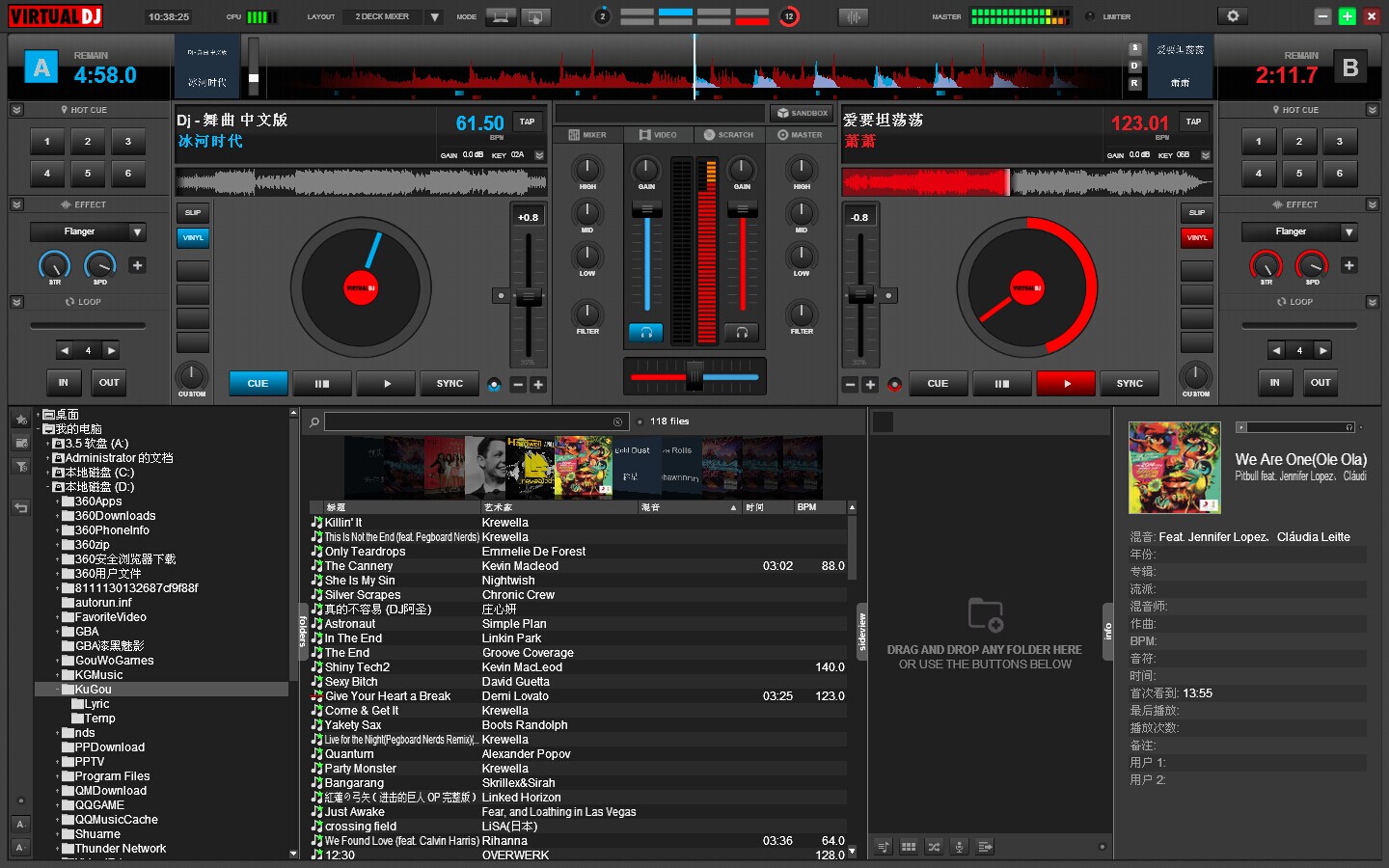Viewport: 1389px width, 868px height.
Task: Click deck A pitch reset disc icon
Action: 494,384
